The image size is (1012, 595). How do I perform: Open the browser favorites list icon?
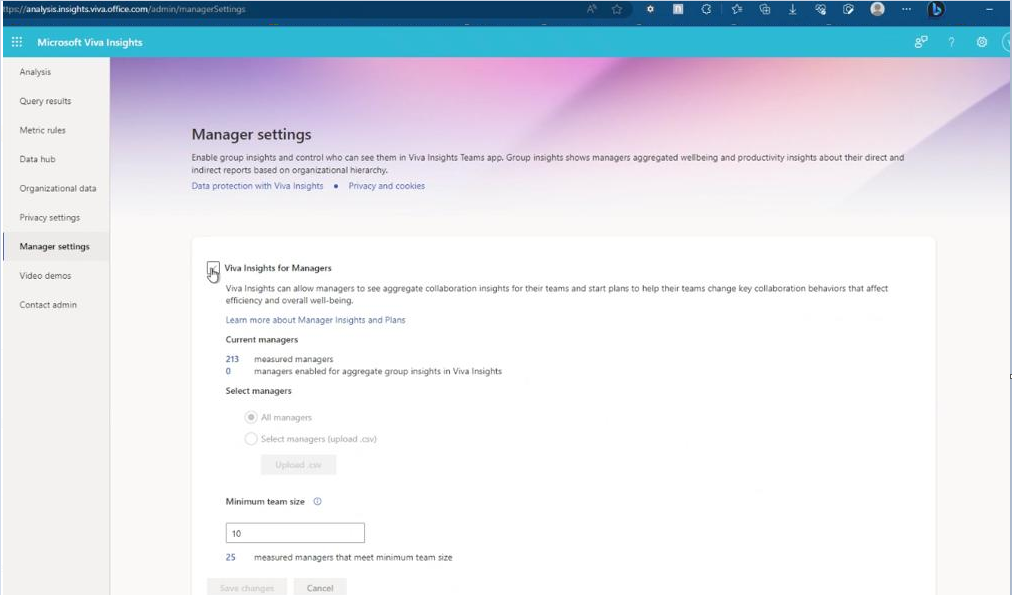736,9
